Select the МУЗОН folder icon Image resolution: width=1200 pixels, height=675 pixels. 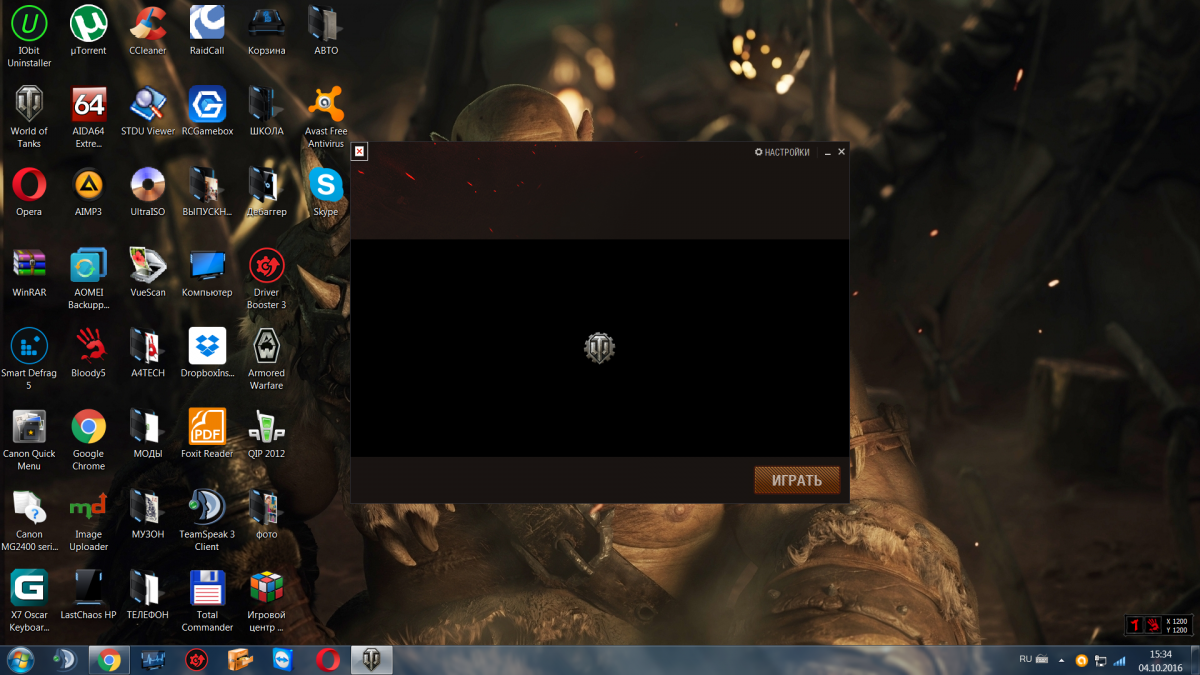pos(148,516)
